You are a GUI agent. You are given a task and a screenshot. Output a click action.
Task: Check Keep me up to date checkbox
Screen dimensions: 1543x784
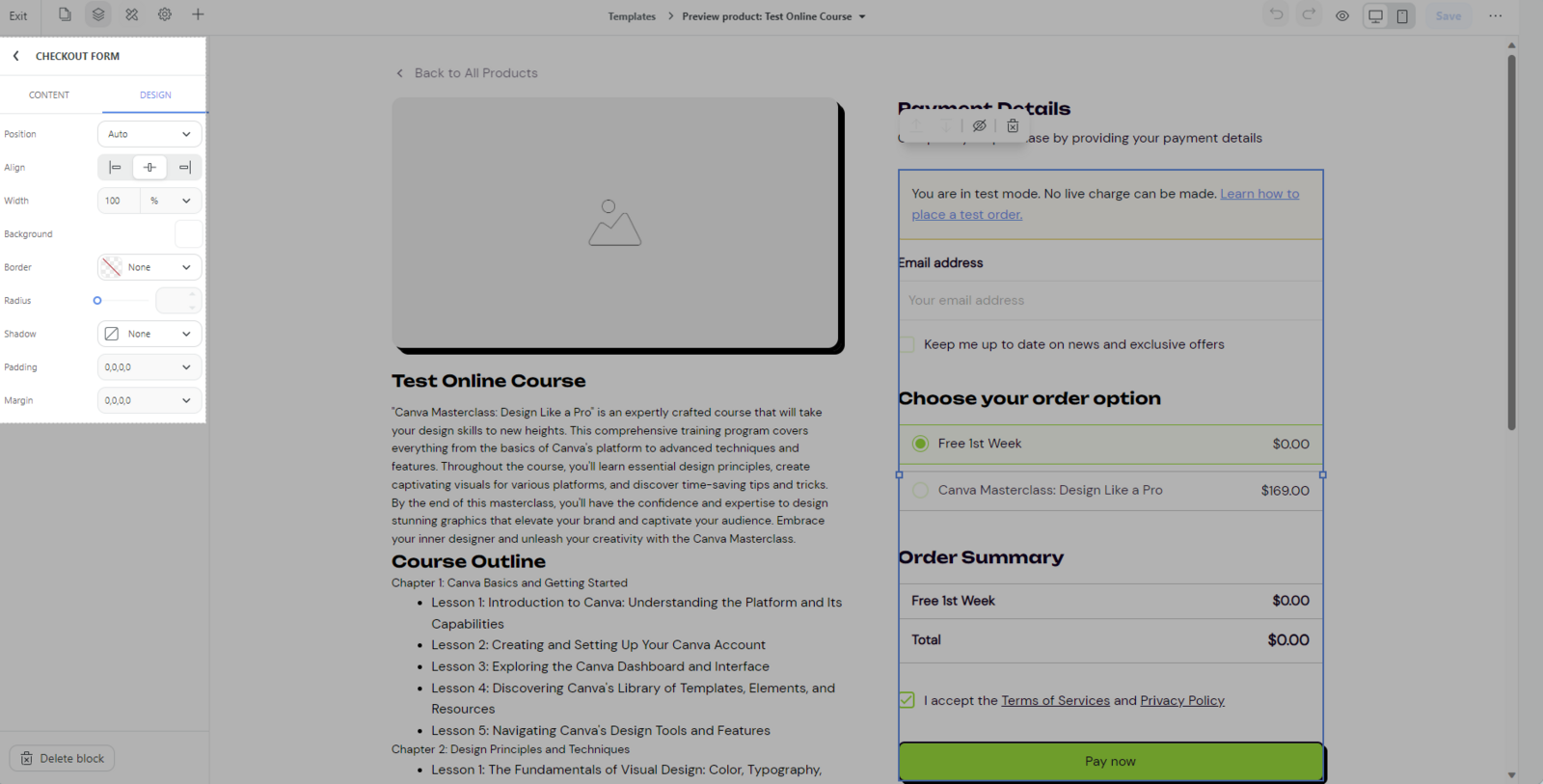tap(907, 344)
